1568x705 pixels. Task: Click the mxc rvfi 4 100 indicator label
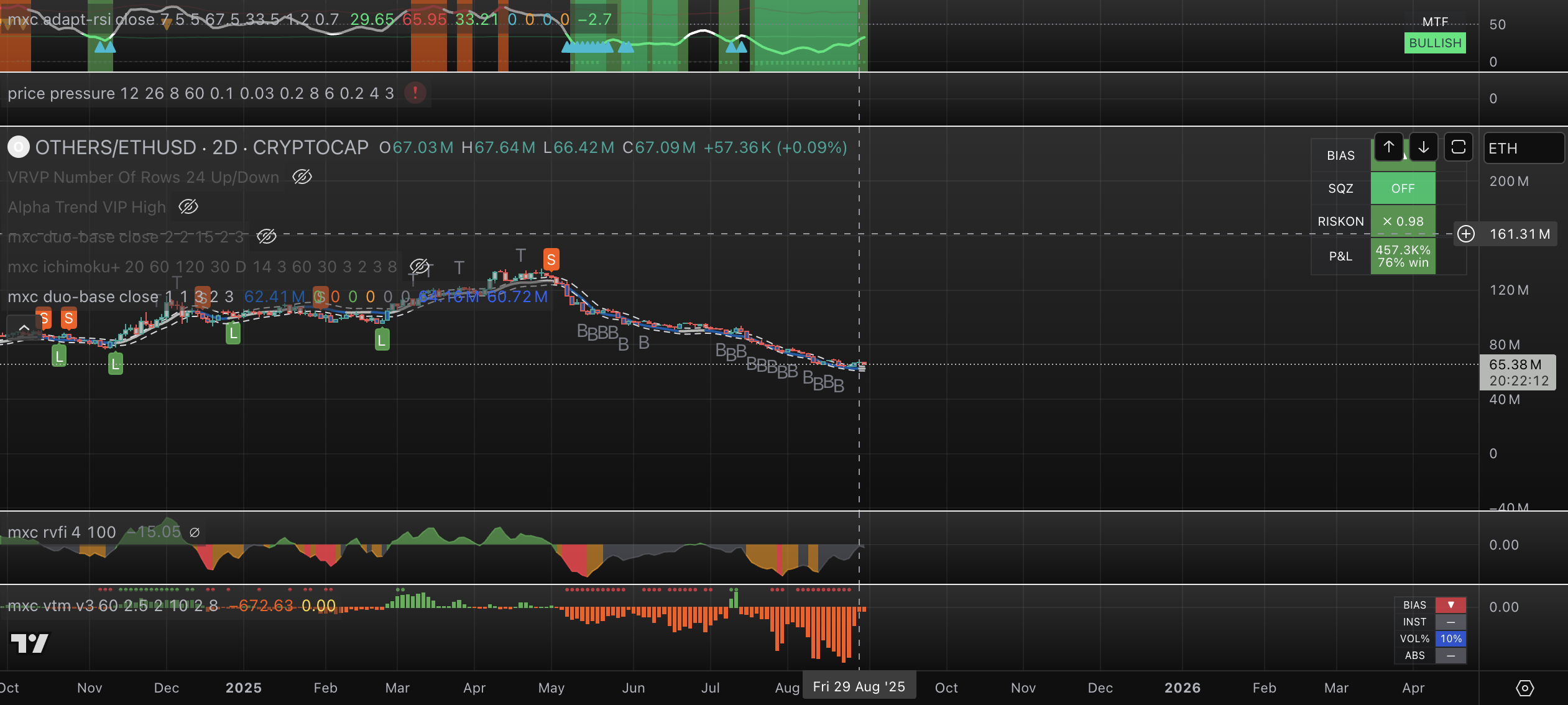pyautogui.click(x=62, y=532)
